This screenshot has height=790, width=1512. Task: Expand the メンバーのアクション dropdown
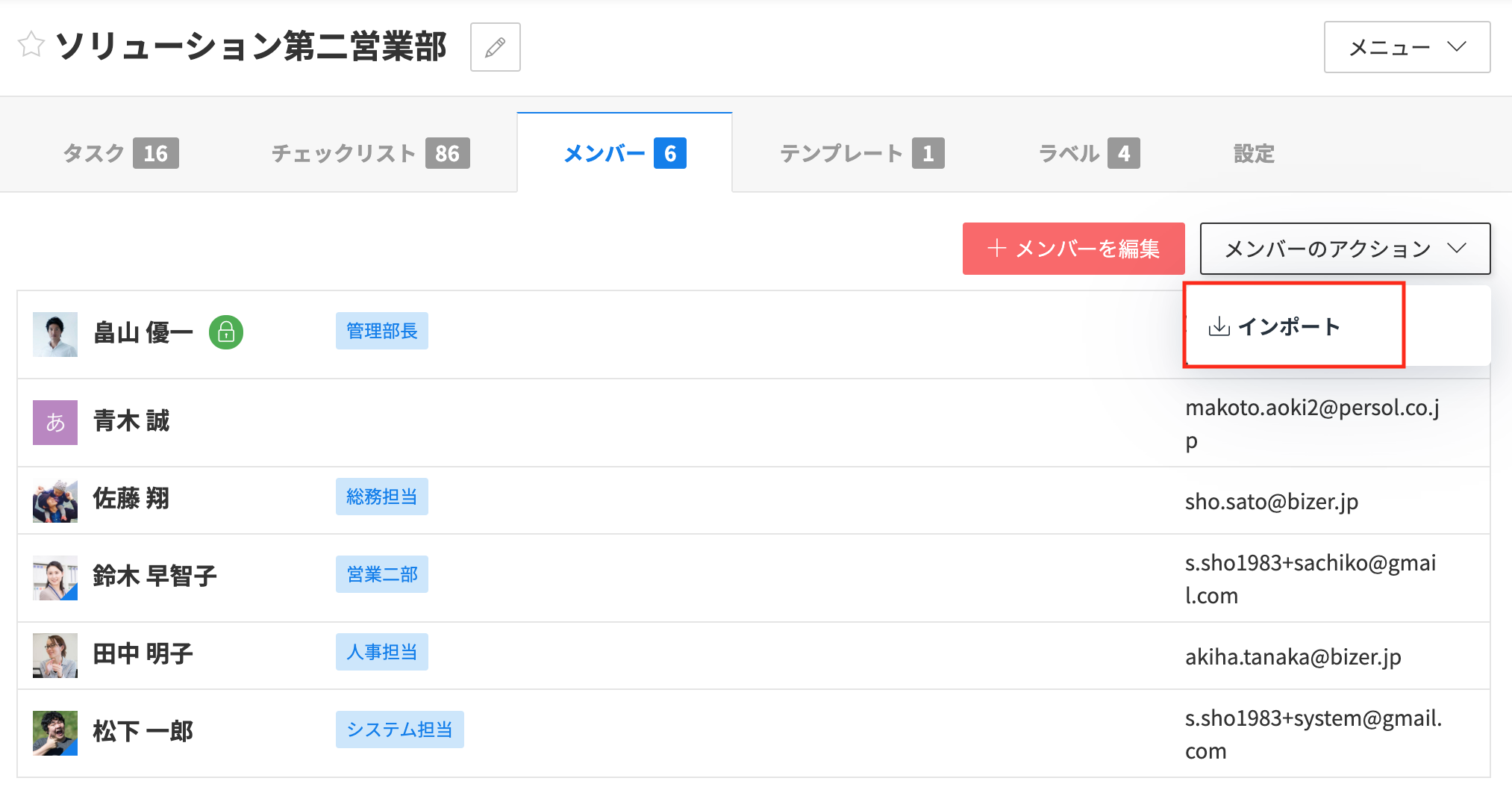coord(1345,249)
